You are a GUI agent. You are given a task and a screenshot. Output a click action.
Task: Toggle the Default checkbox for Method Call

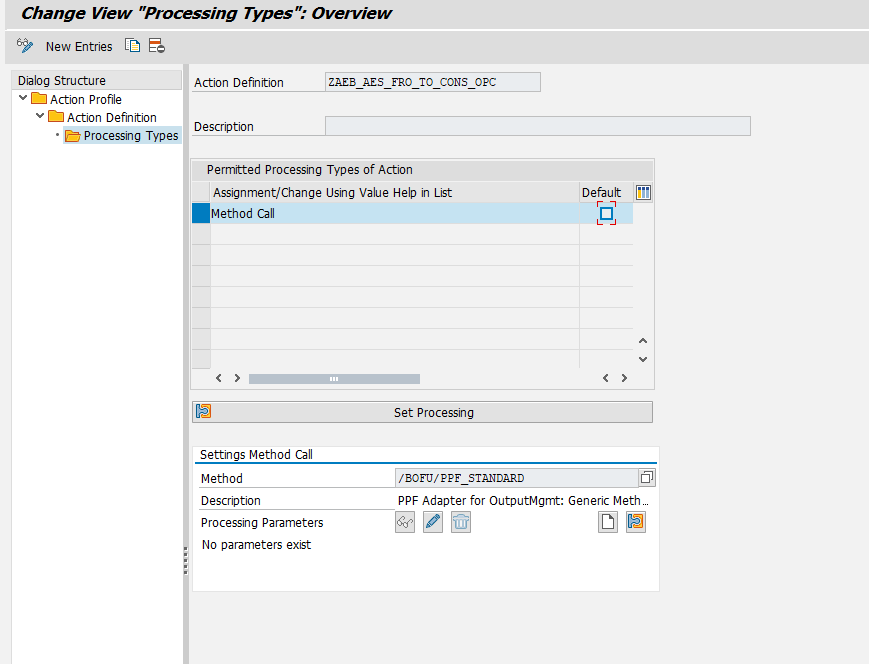[x=606, y=213]
